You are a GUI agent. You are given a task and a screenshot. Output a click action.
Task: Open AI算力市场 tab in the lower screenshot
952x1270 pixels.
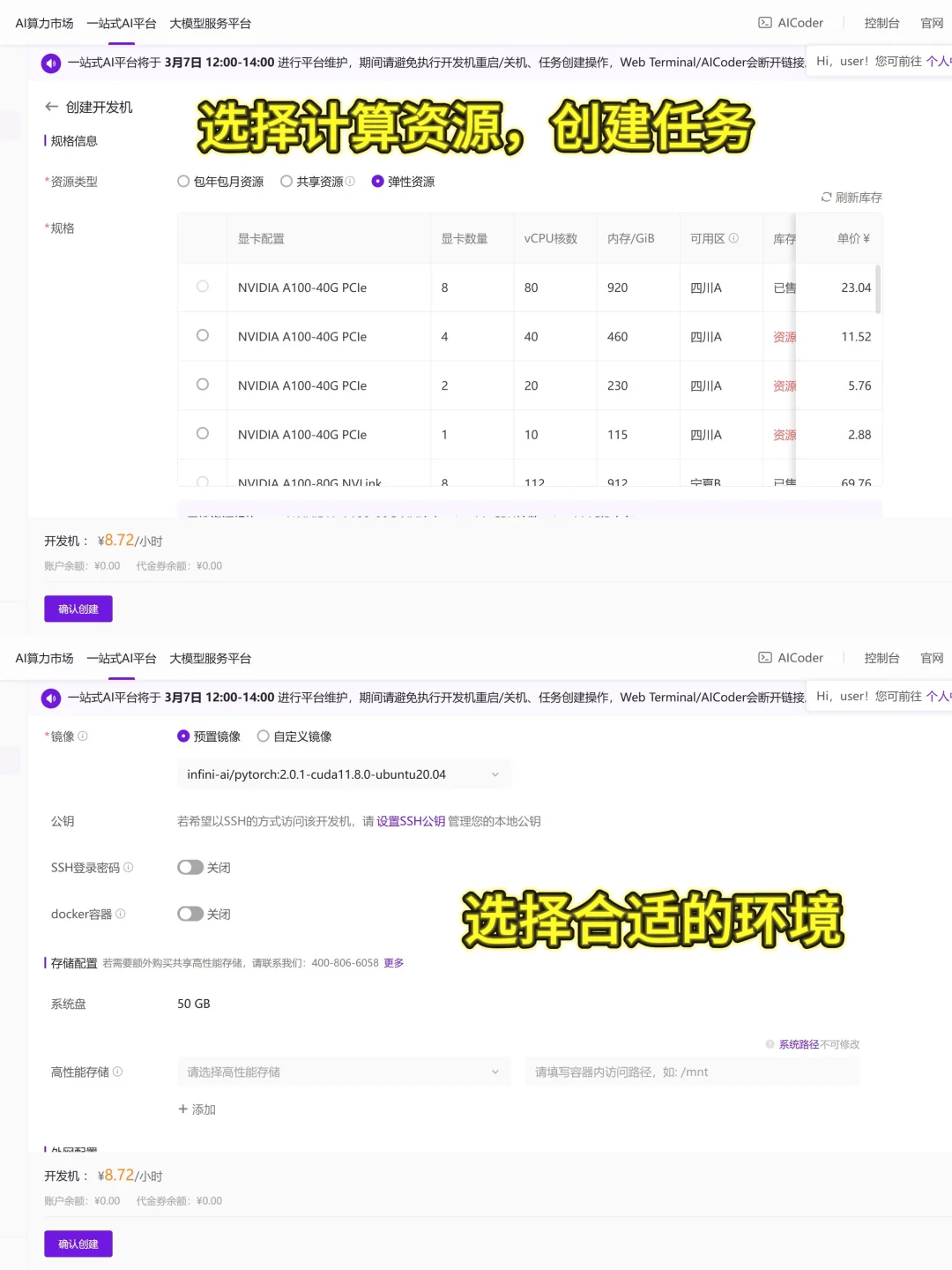(44, 659)
